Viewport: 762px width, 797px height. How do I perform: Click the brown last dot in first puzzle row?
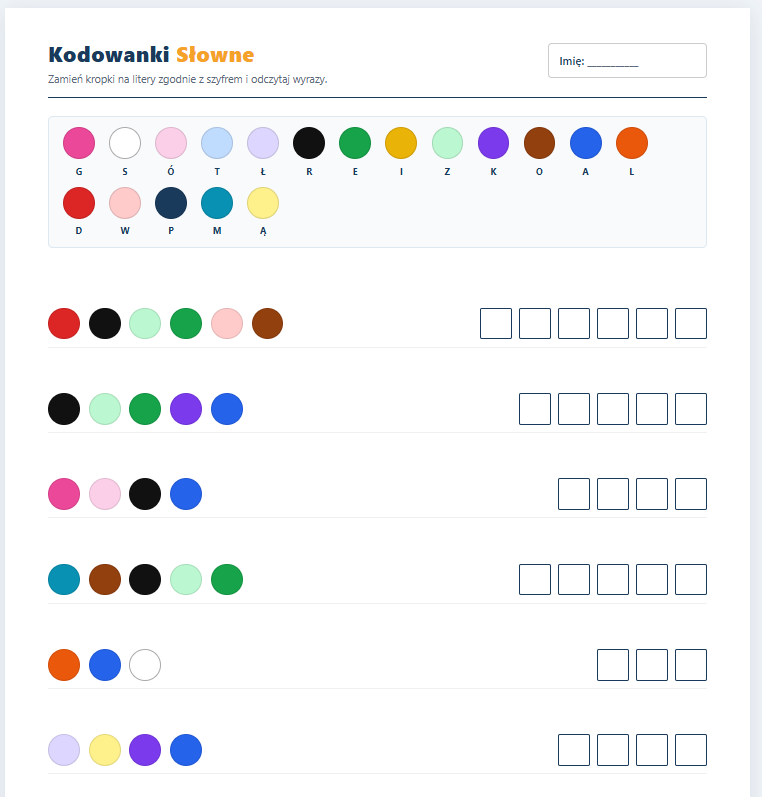[x=267, y=323]
